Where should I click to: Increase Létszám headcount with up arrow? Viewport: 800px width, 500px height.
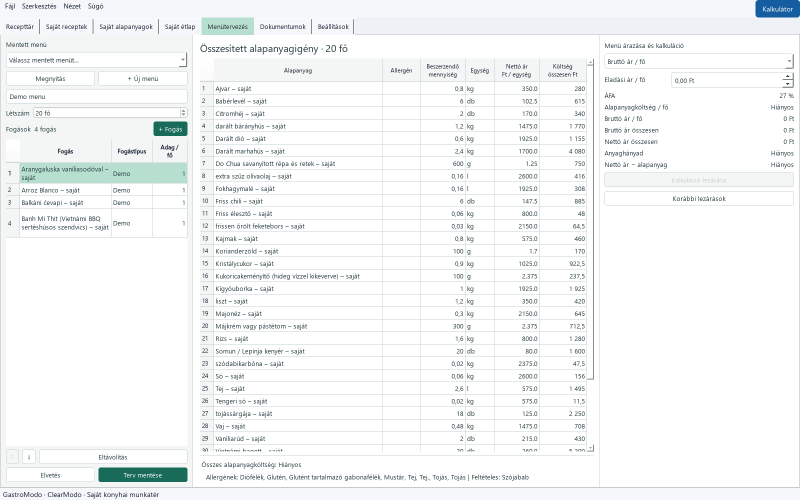click(183, 111)
